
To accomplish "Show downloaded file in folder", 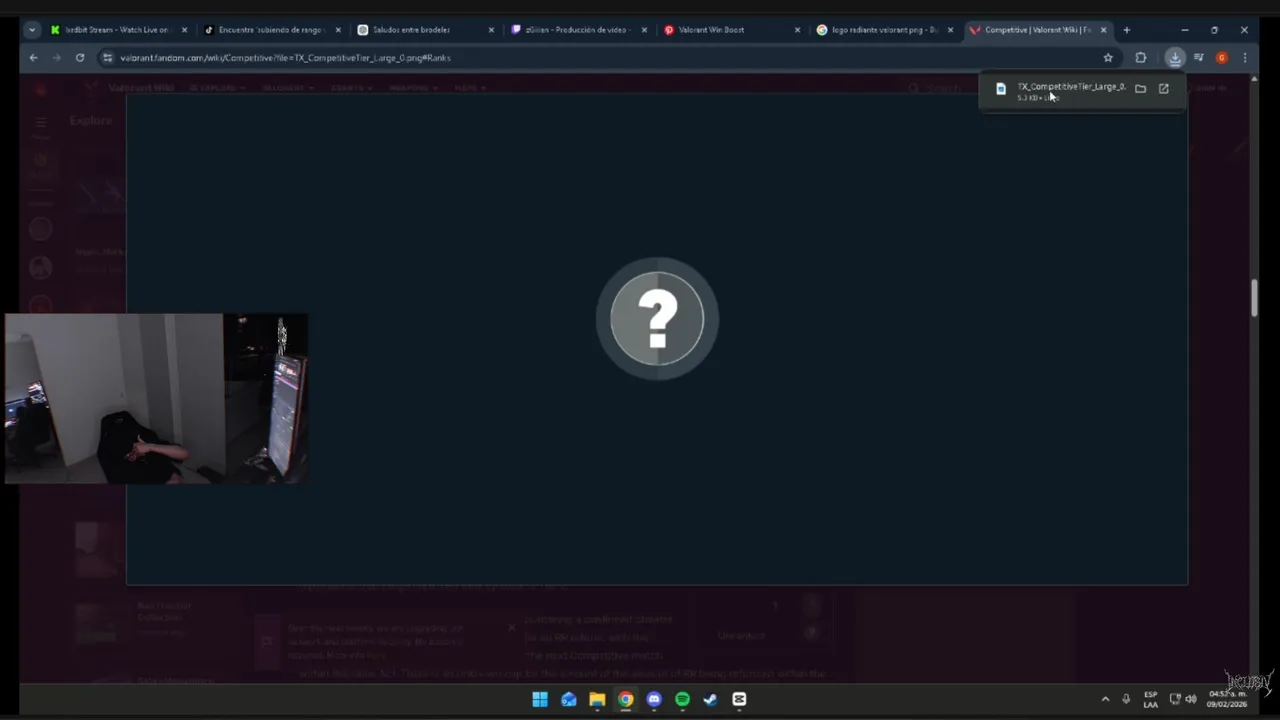I will 1140,89.
